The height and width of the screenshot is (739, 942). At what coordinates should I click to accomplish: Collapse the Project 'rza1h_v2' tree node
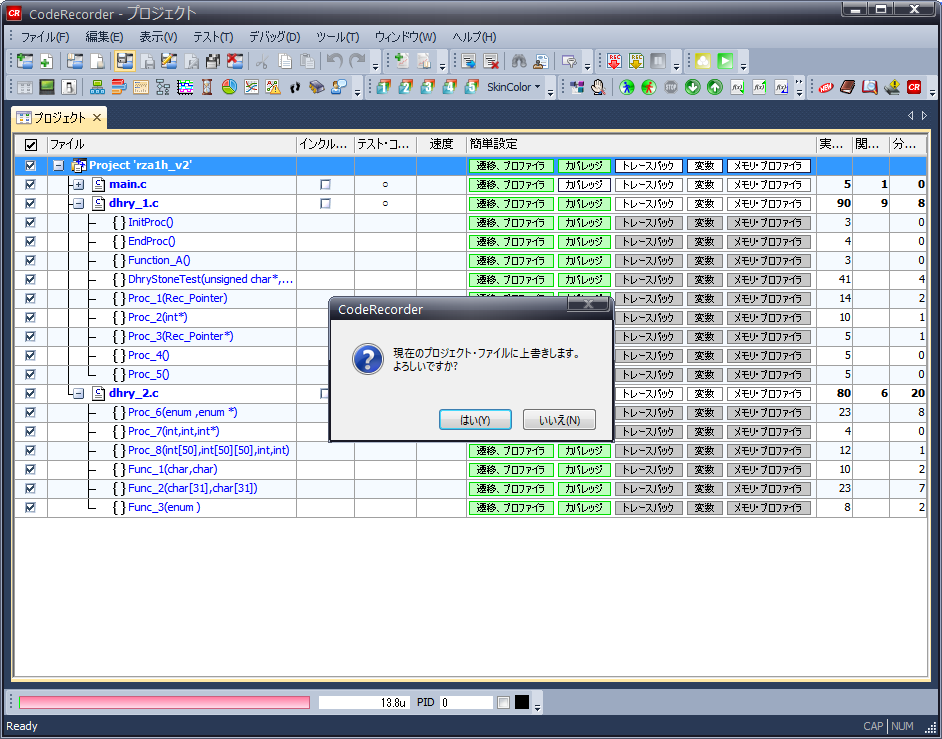pyautogui.click(x=58, y=165)
